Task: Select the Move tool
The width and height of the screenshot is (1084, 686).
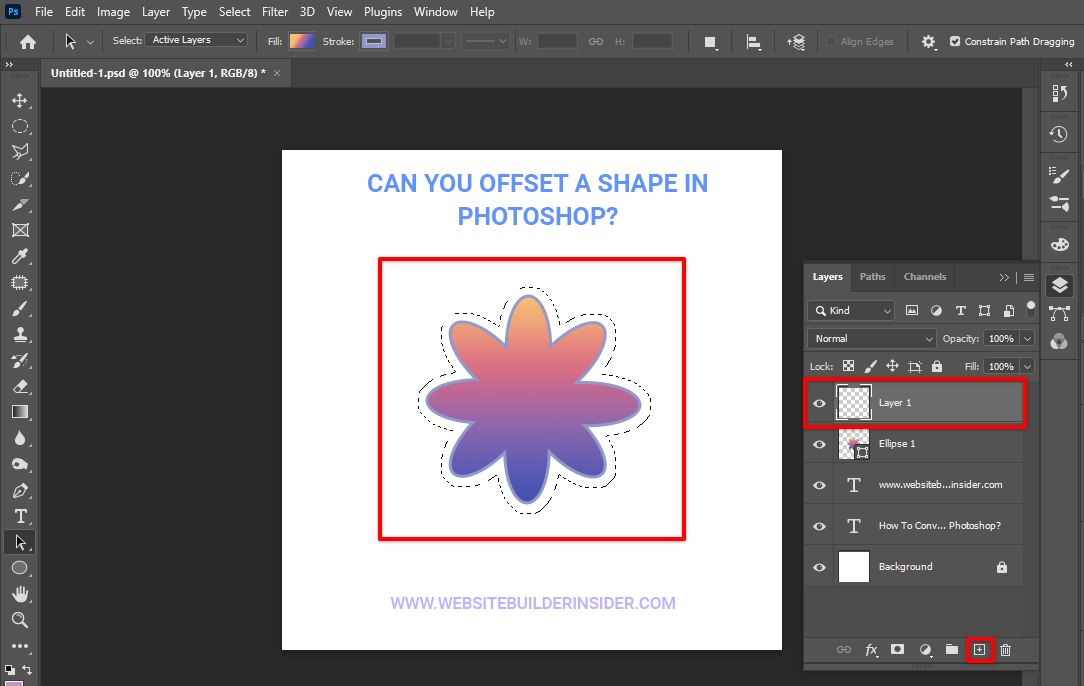Action: (19, 100)
